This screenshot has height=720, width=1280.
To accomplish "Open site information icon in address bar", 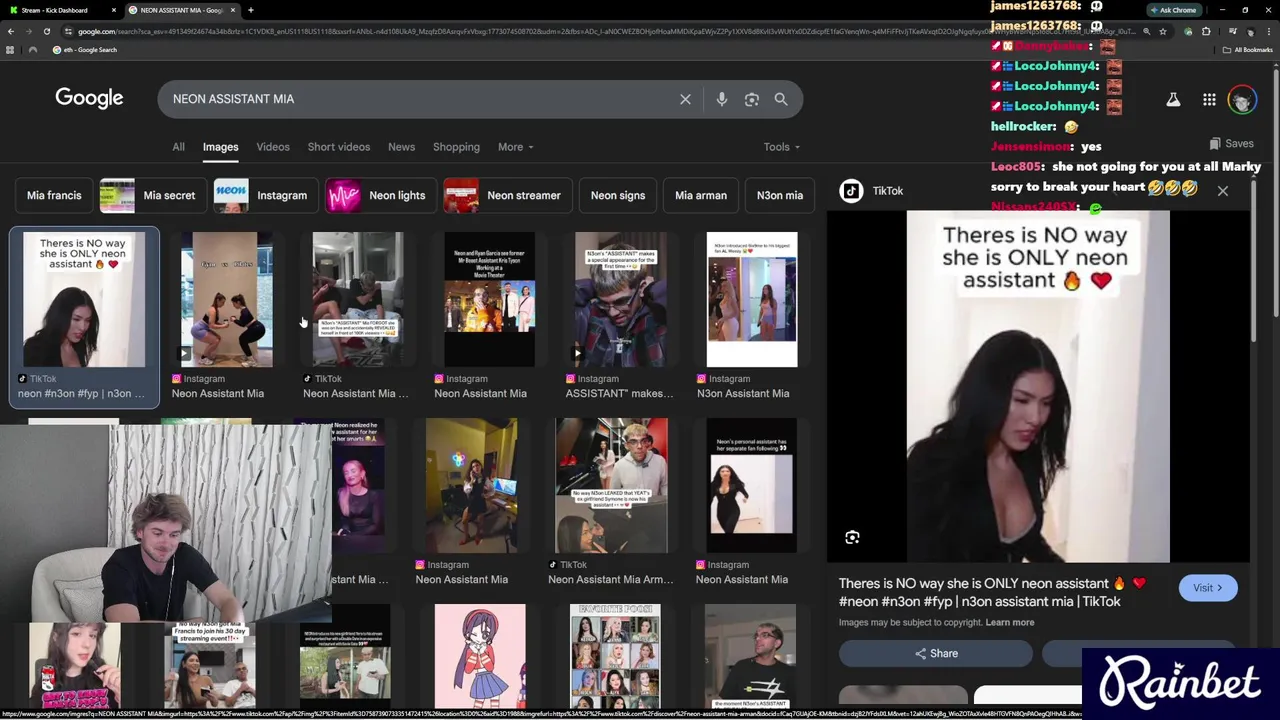I will tap(69, 31).
